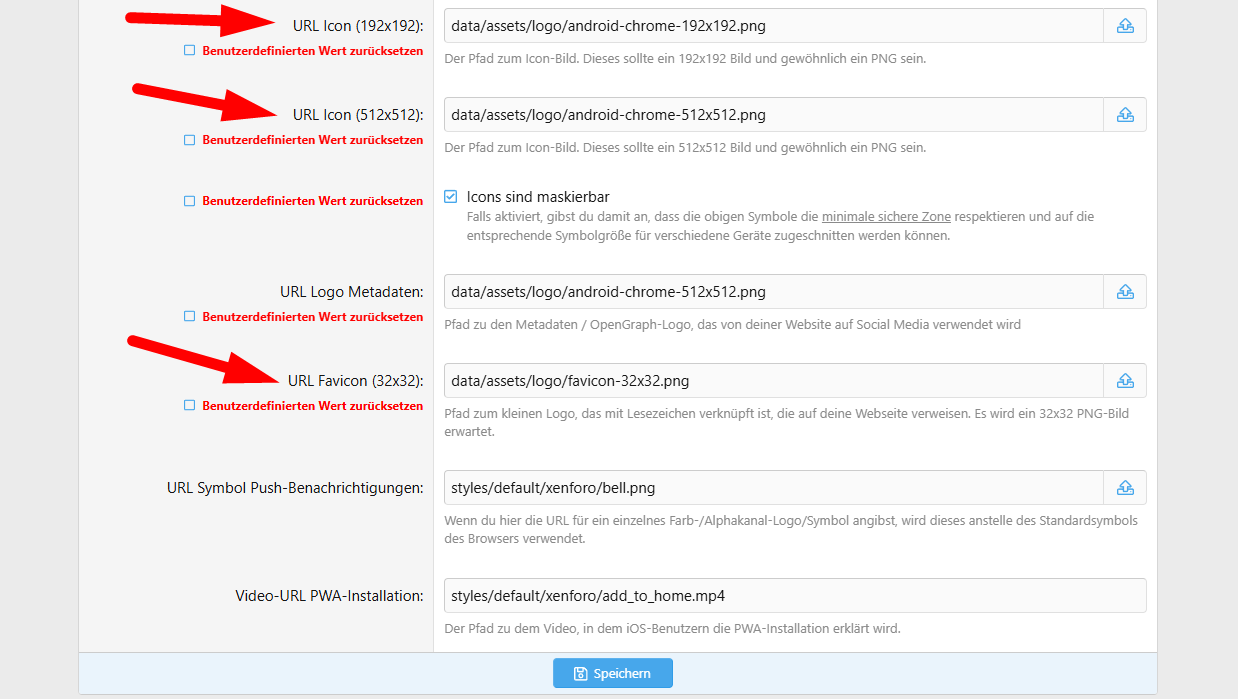Click hint text about 32x32 PNG favicon
The image size is (1238, 699).
(787, 422)
